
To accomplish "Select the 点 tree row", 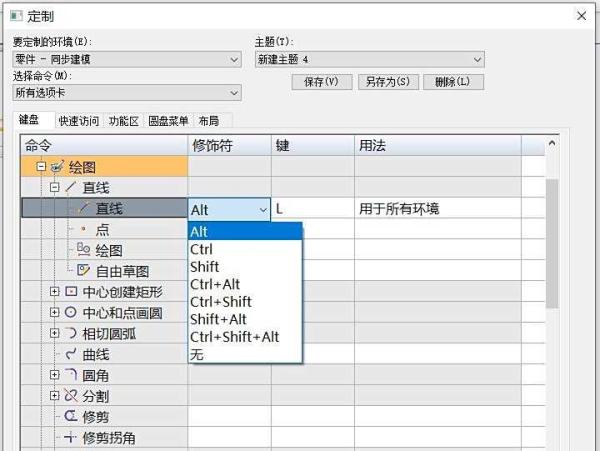I will tap(102, 230).
